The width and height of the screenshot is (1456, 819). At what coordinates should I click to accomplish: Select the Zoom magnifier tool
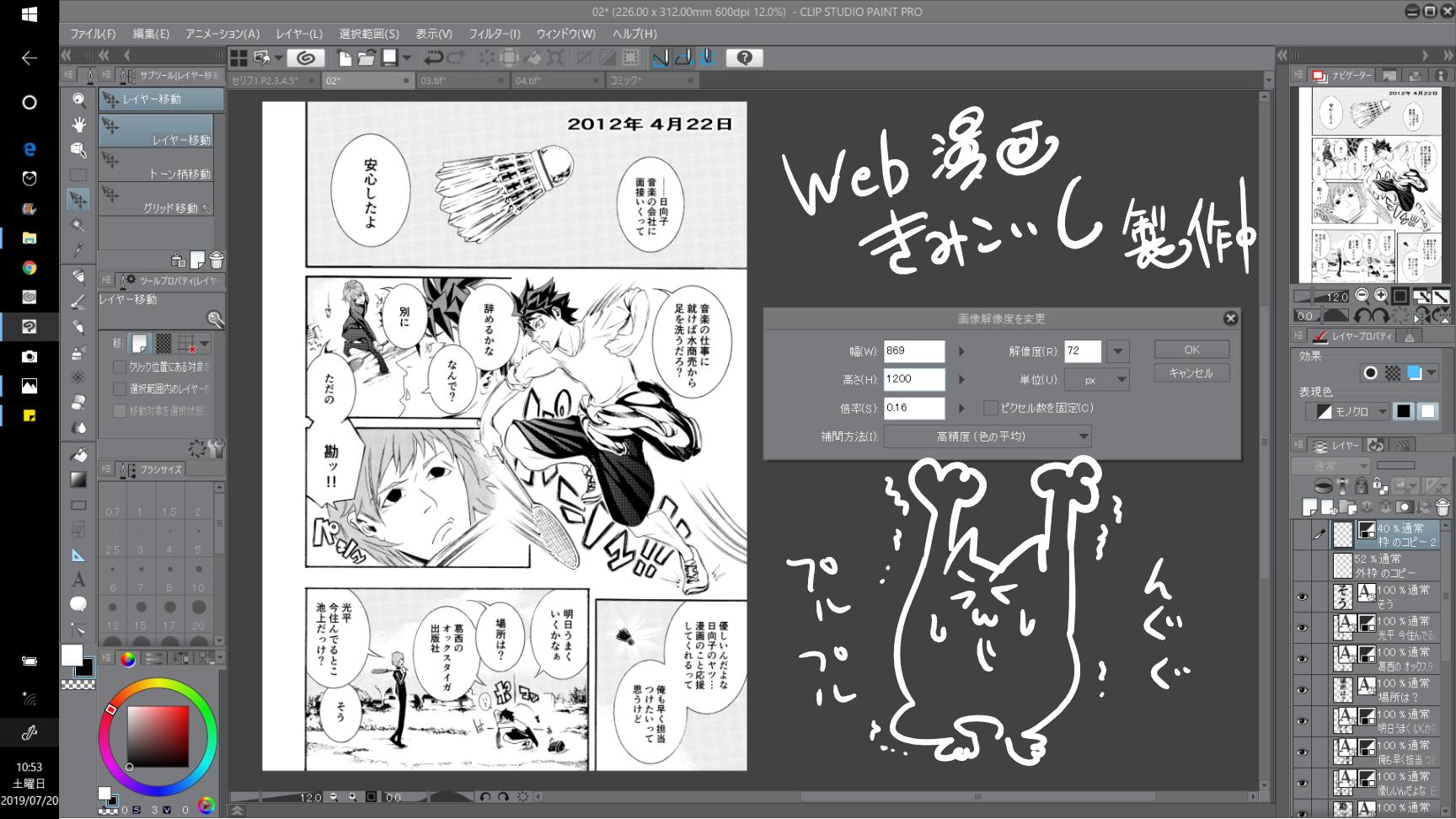pyautogui.click(x=78, y=99)
